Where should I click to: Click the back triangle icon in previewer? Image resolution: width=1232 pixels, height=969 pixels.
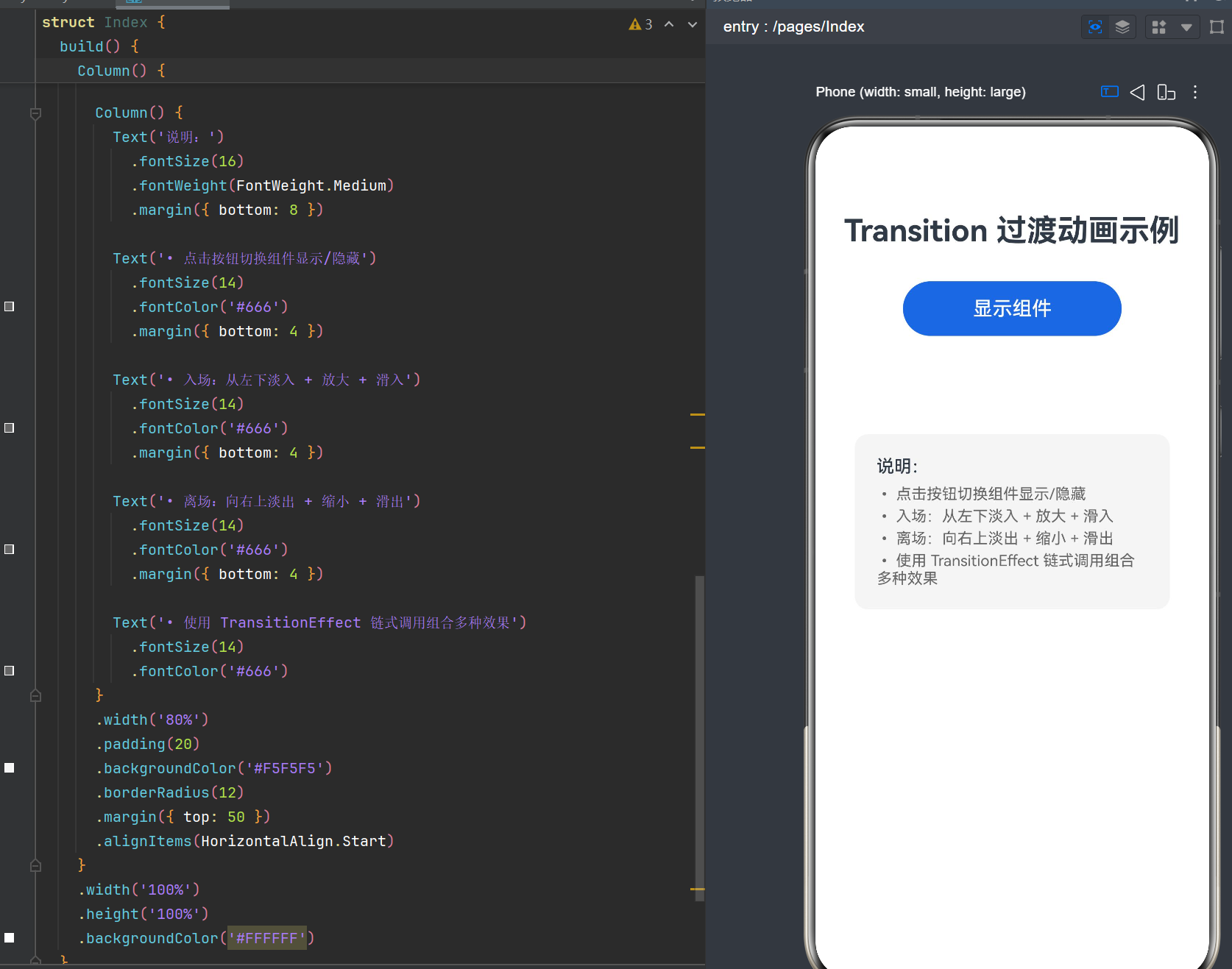tap(1137, 92)
